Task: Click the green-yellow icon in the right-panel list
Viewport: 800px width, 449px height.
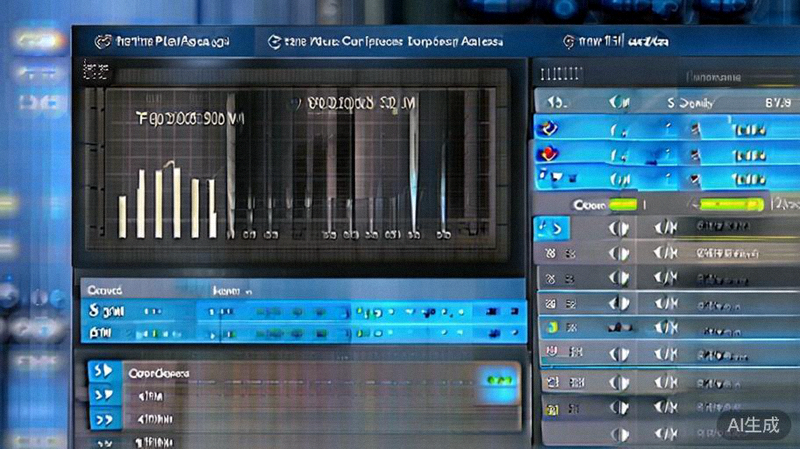Action: coord(550,327)
